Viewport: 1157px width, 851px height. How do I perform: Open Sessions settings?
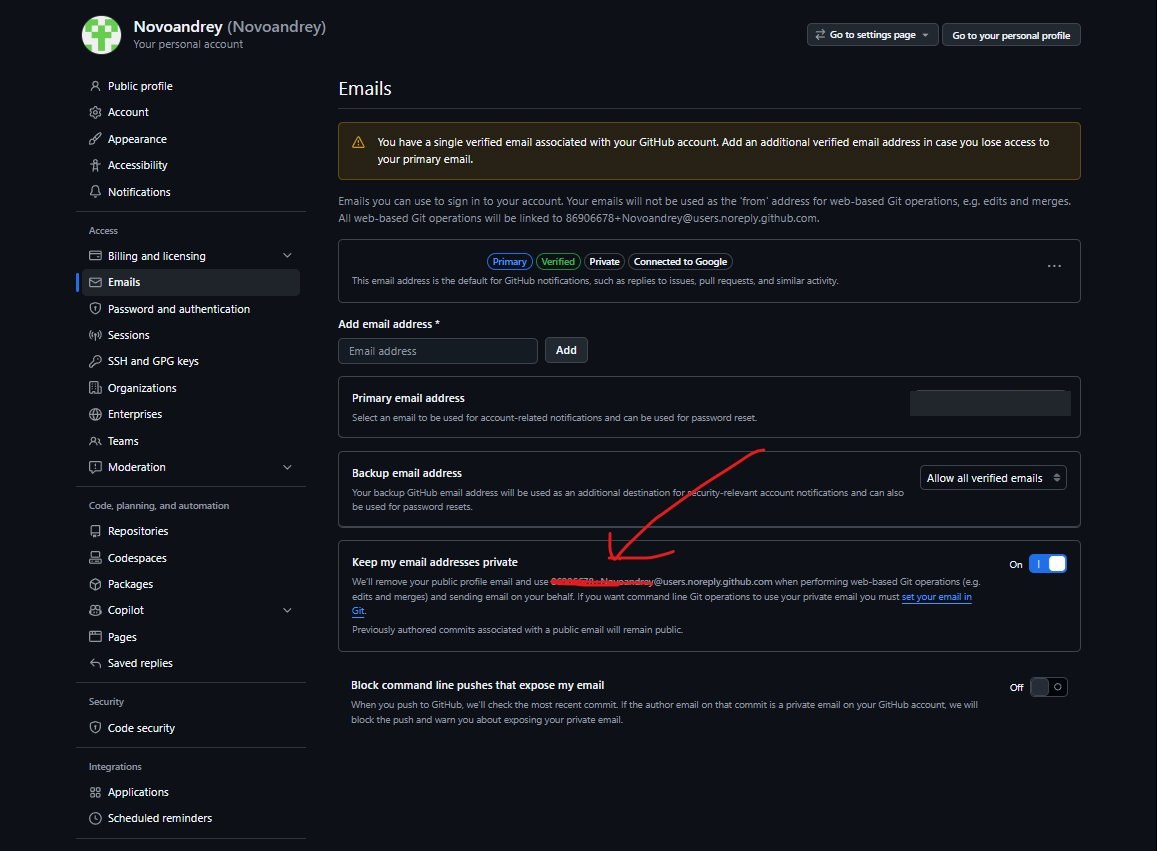point(128,335)
